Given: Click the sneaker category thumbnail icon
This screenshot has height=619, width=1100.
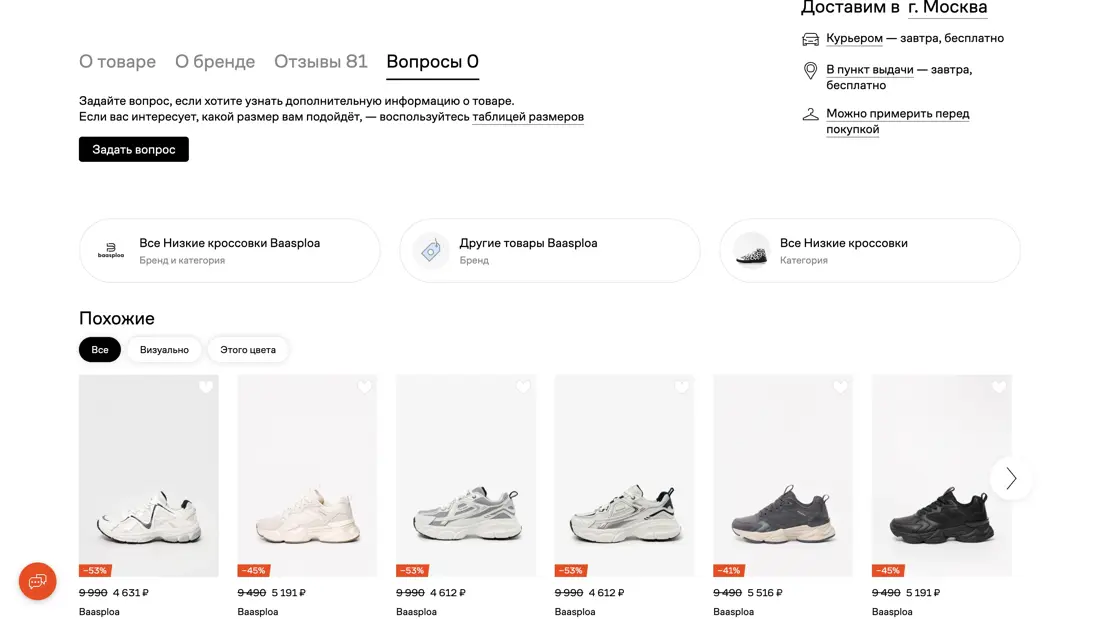Looking at the screenshot, I should [x=752, y=251].
